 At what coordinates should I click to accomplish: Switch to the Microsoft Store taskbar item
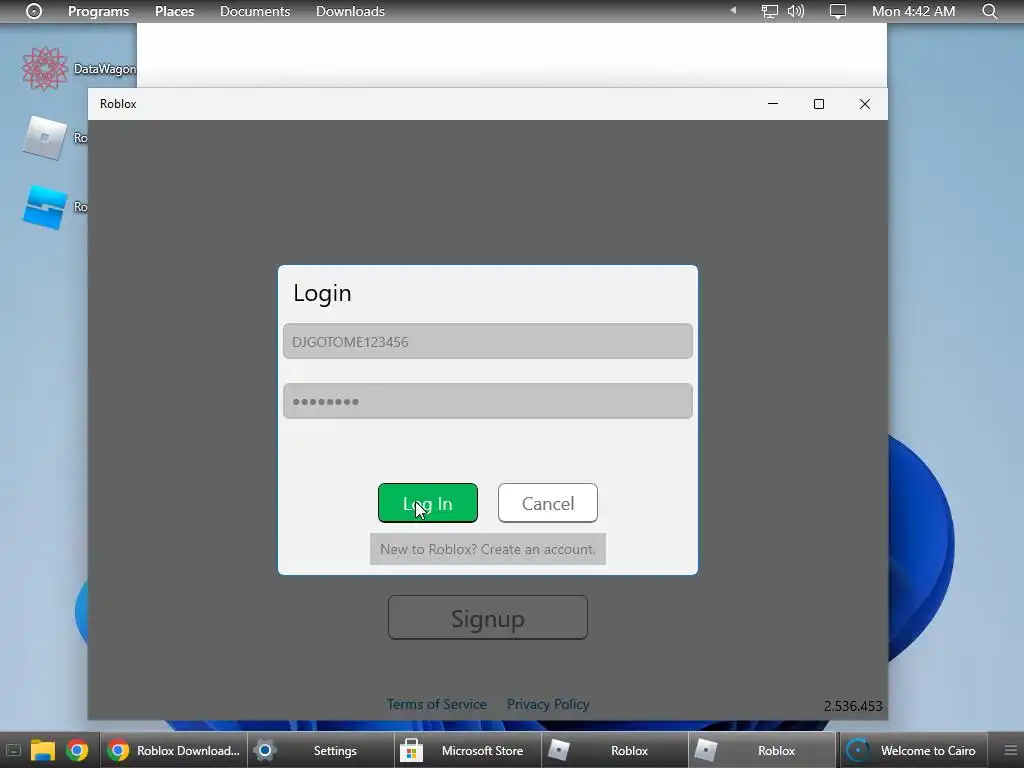pos(468,750)
